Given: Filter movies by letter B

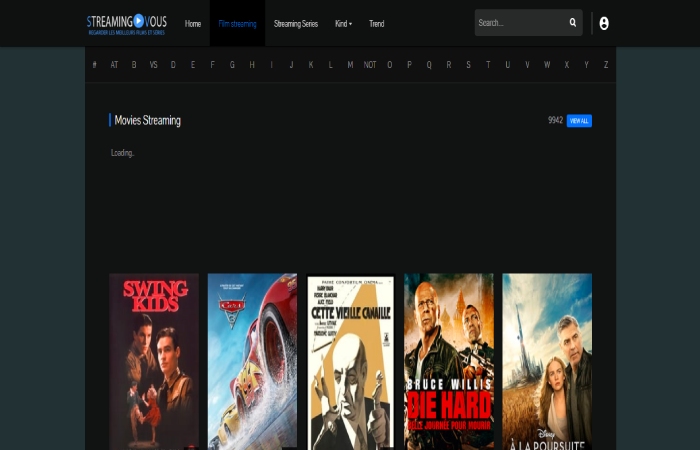Looking at the screenshot, I should tap(134, 65).
